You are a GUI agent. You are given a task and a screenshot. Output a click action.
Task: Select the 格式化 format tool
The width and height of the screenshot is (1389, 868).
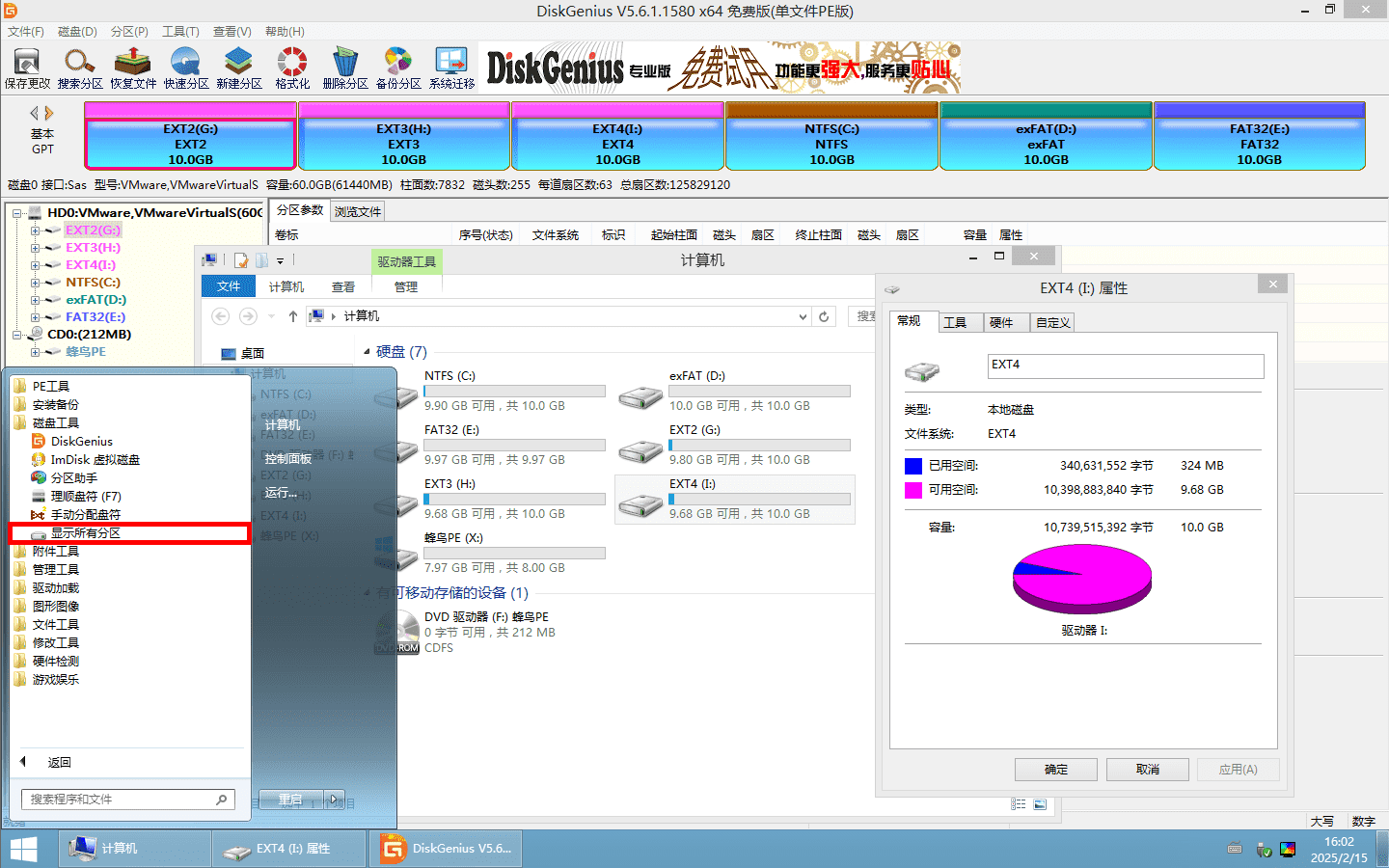(292, 68)
